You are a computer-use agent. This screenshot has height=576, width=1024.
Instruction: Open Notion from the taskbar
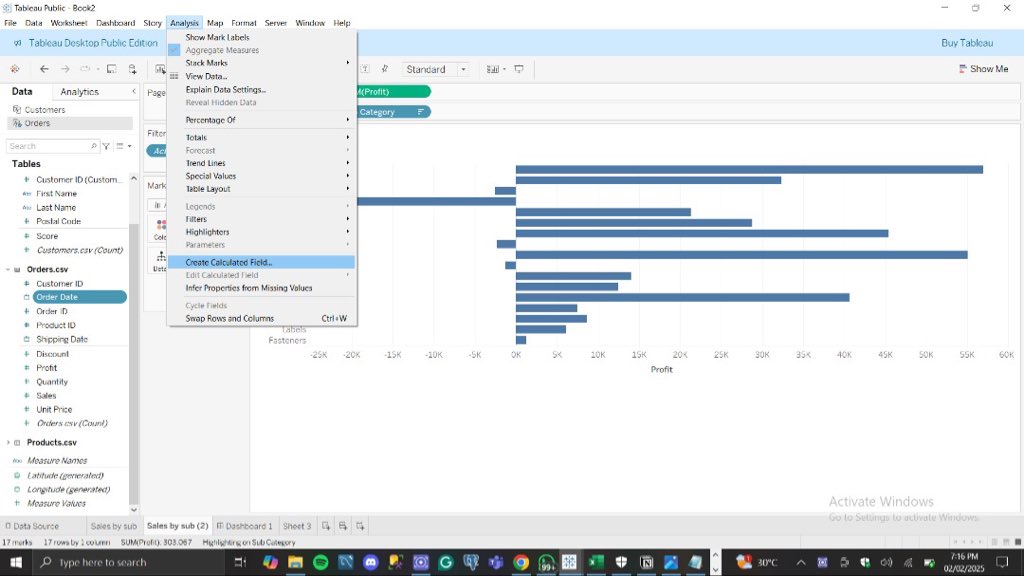(x=646, y=562)
